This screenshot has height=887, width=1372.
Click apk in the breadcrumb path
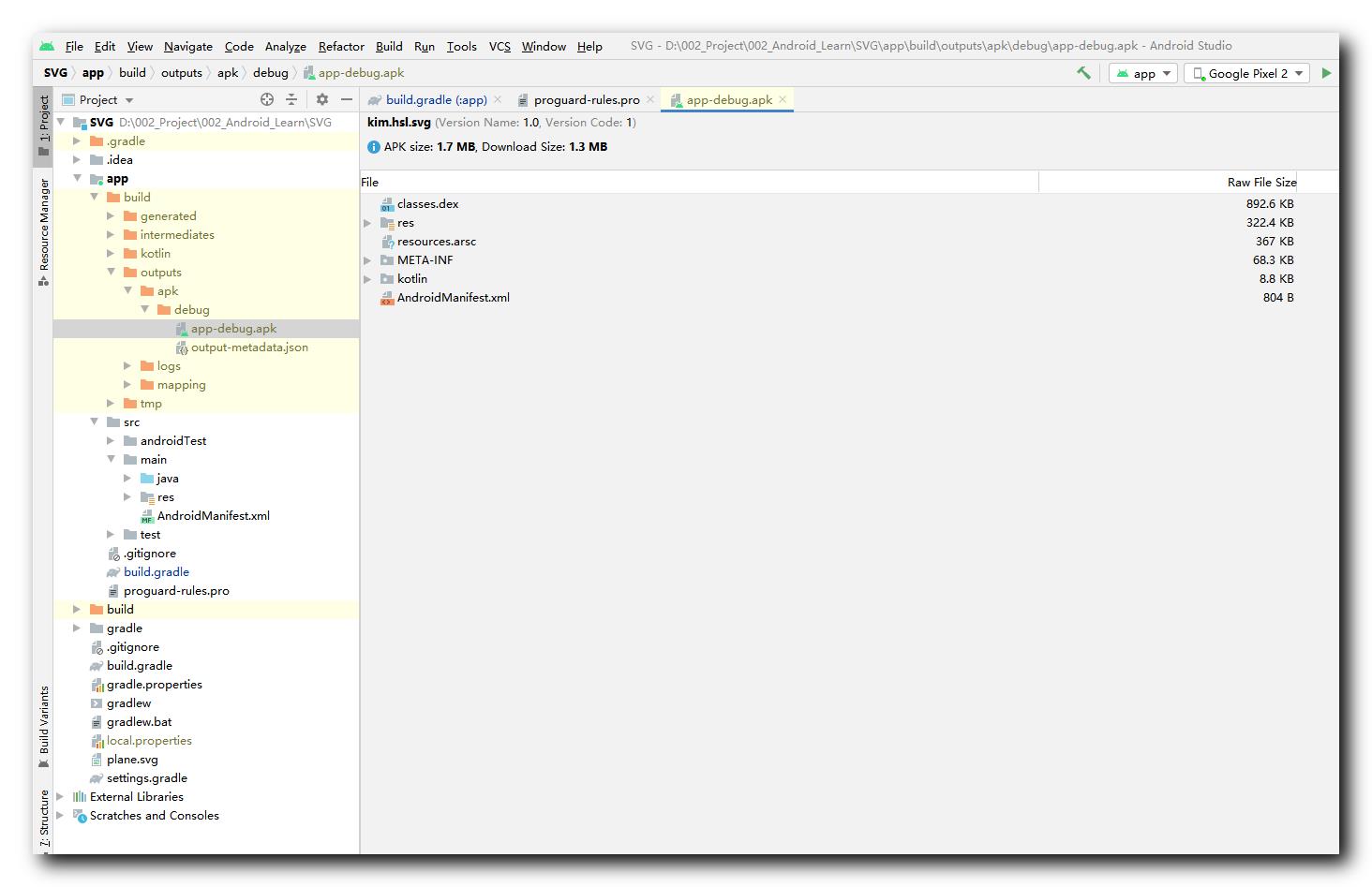point(228,72)
